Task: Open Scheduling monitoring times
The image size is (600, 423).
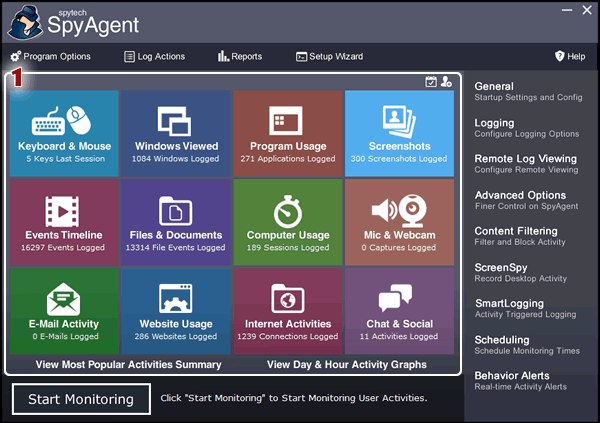Action: (x=527, y=345)
